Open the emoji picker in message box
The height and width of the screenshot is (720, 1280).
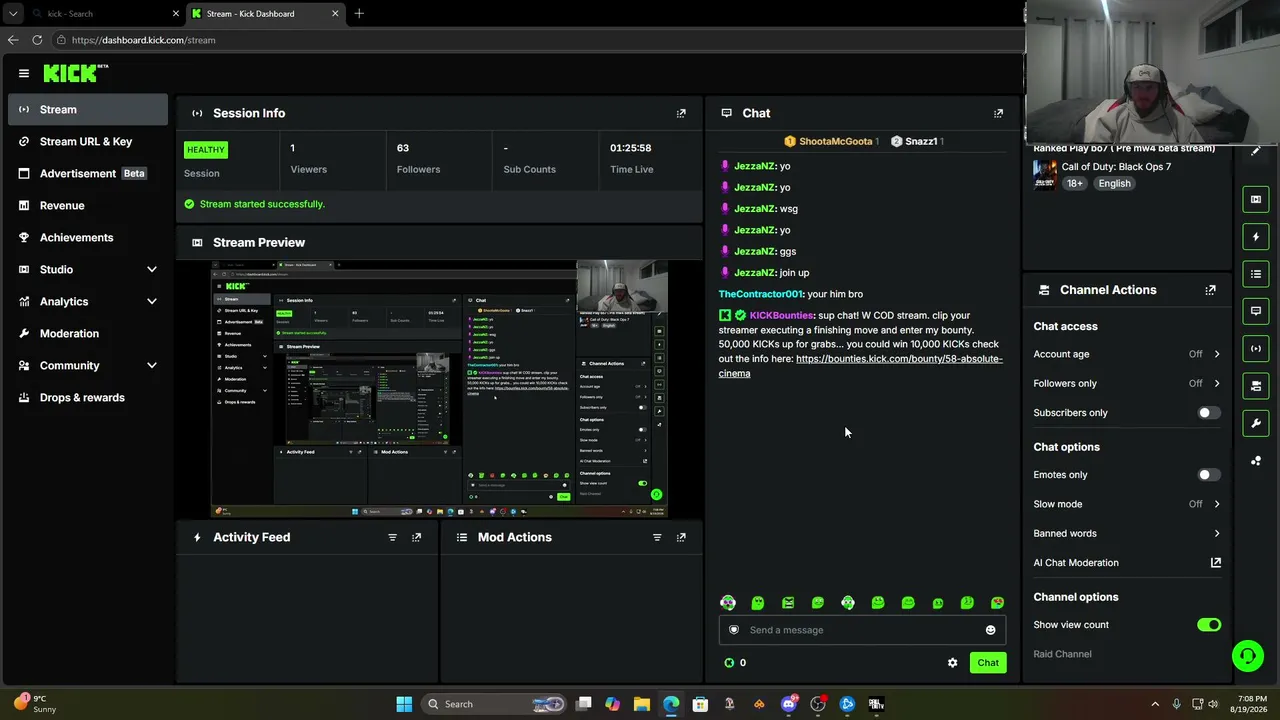coord(990,630)
